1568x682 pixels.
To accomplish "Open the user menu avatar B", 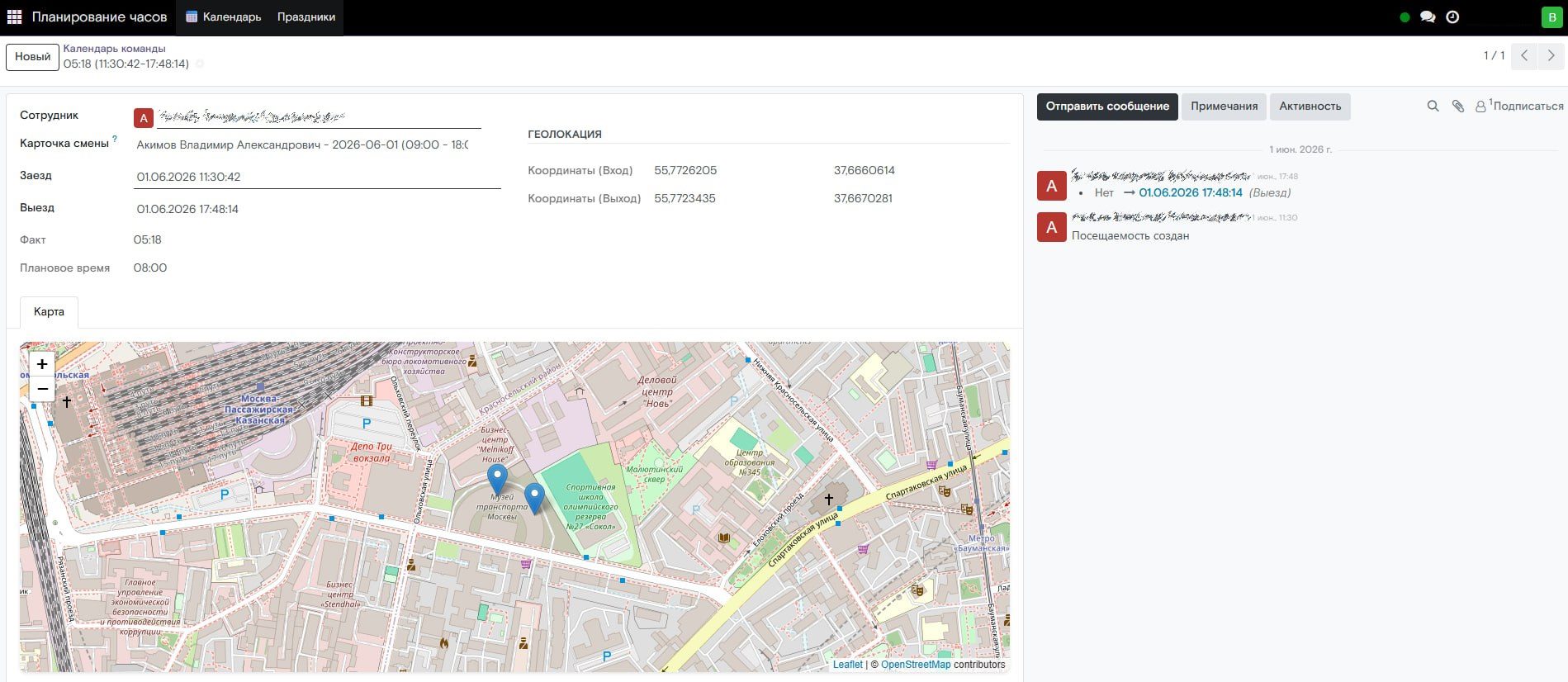I will (1551, 17).
